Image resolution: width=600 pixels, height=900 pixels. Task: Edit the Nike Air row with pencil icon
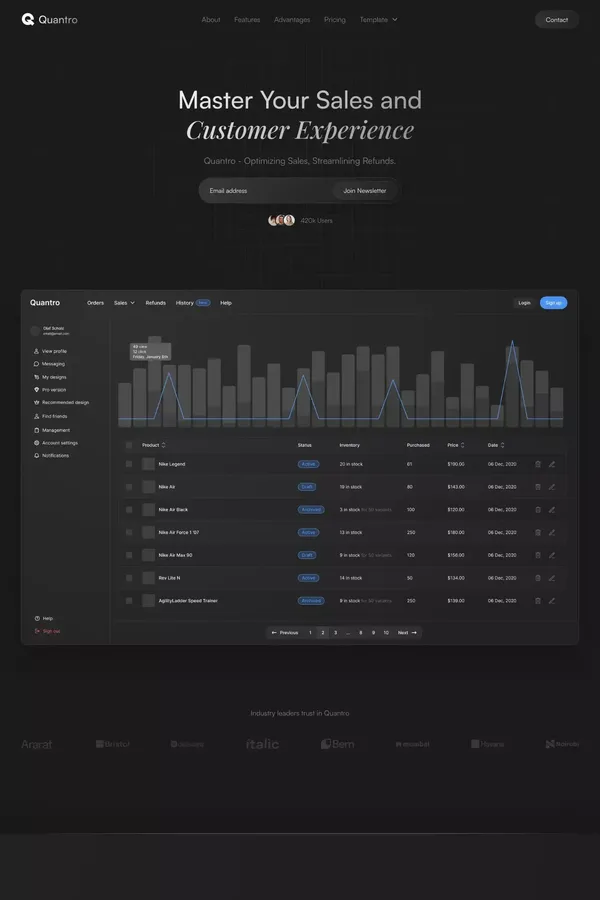point(552,487)
